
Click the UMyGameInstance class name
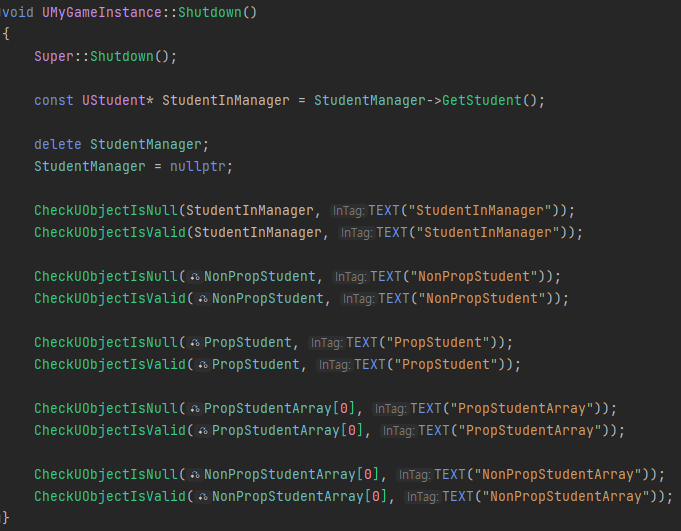(x=102, y=13)
